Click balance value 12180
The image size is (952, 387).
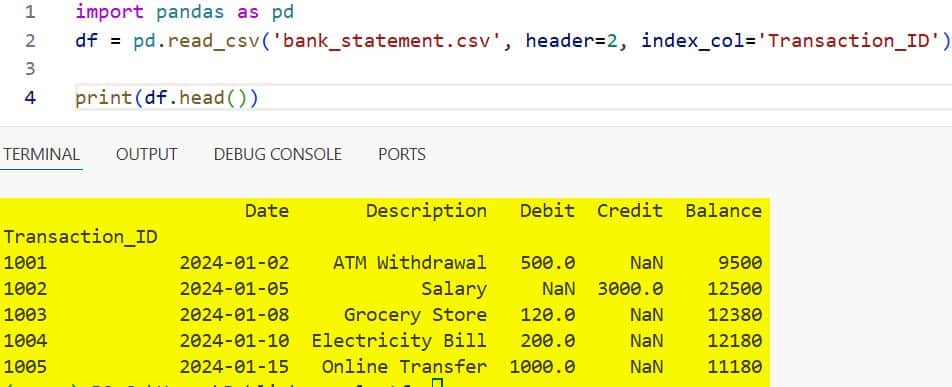tap(735, 341)
